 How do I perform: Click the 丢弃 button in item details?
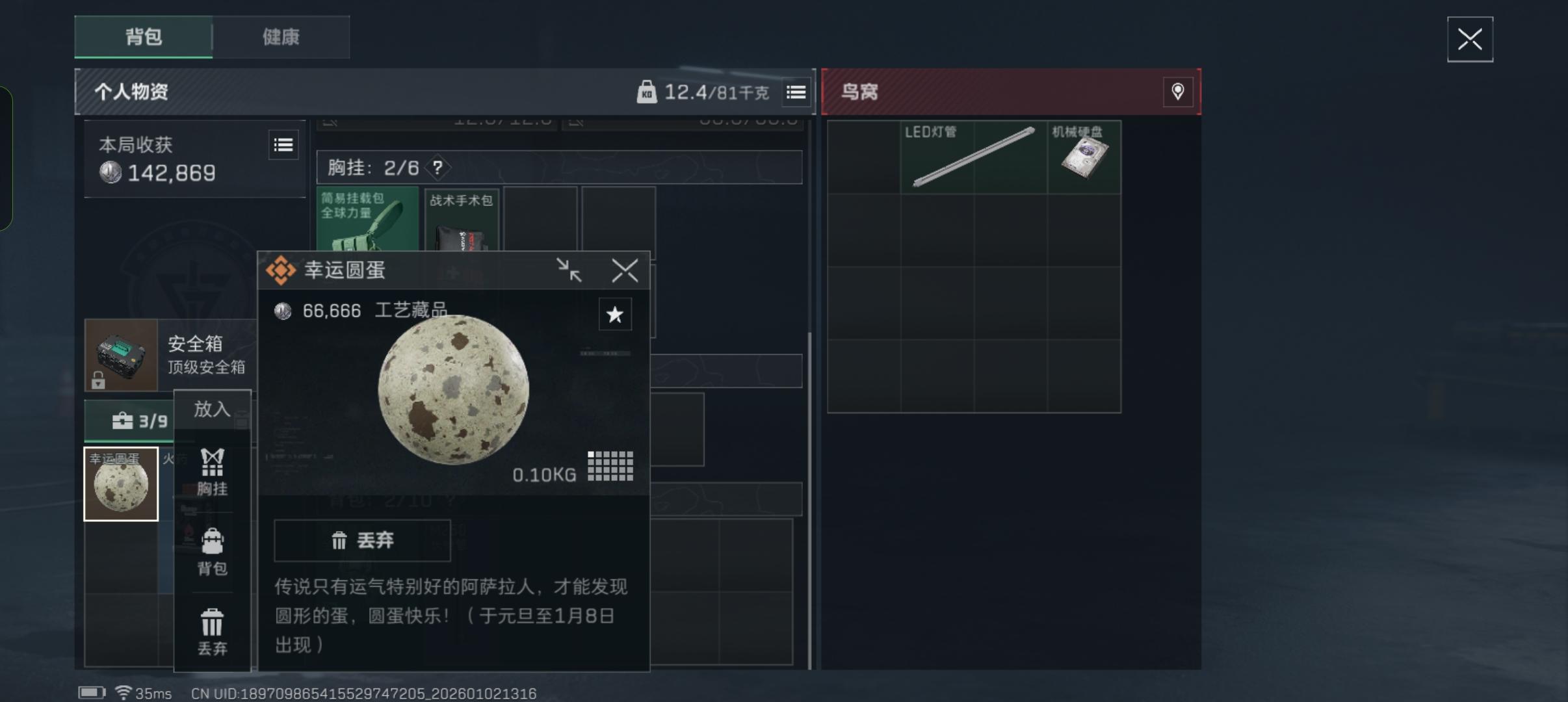point(362,540)
